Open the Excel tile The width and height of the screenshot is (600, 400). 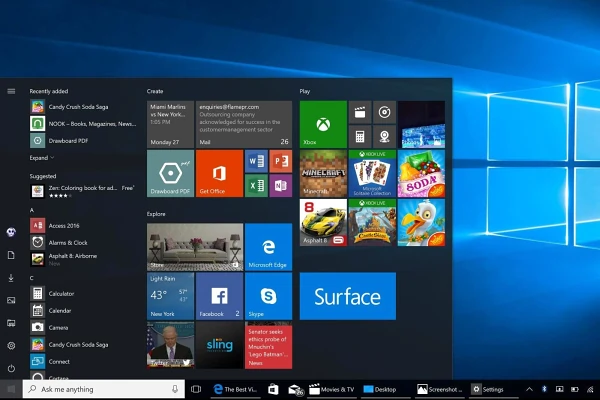click(256, 186)
